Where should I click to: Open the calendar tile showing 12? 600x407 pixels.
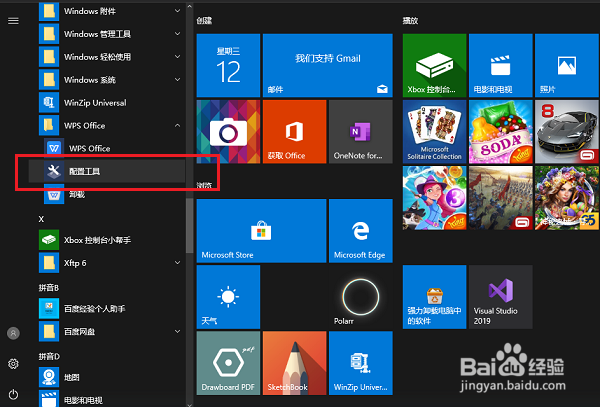pyautogui.click(x=228, y=65)
